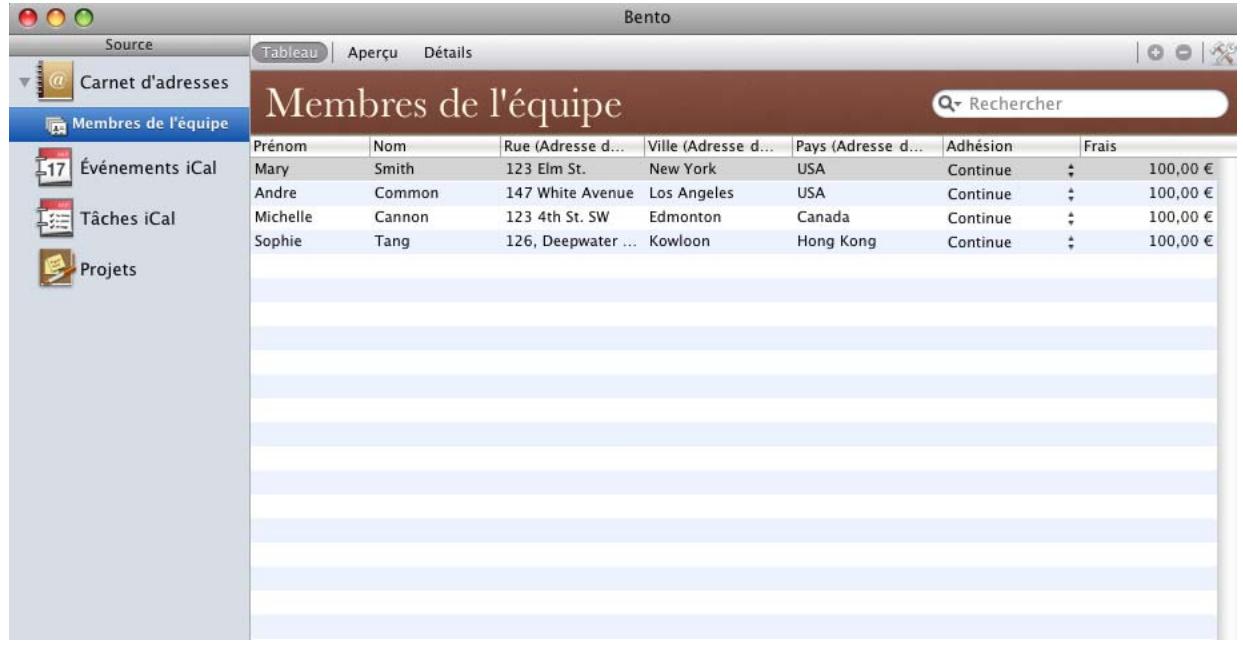
Task: Click the Pays (Adresse d... column header
Action: [x=866, y=146]
